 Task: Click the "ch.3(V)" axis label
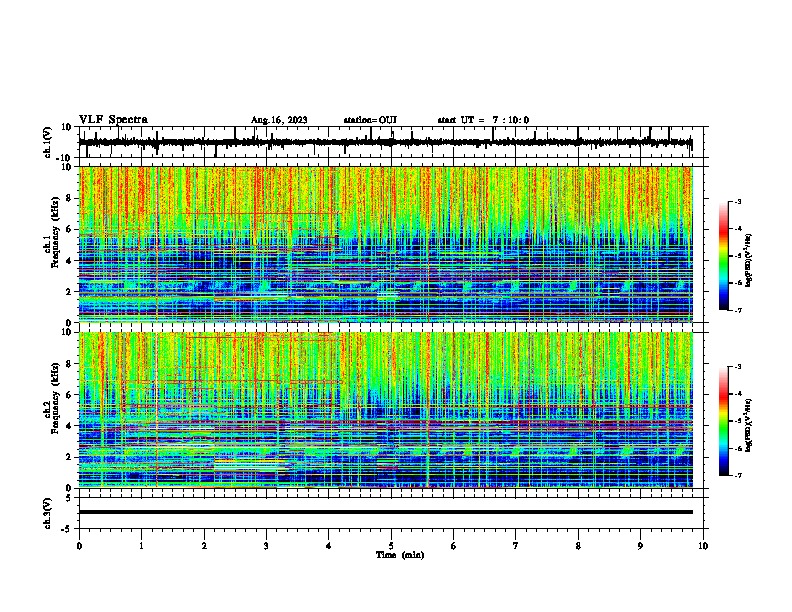pyautogui.click(x=47, y=514)
